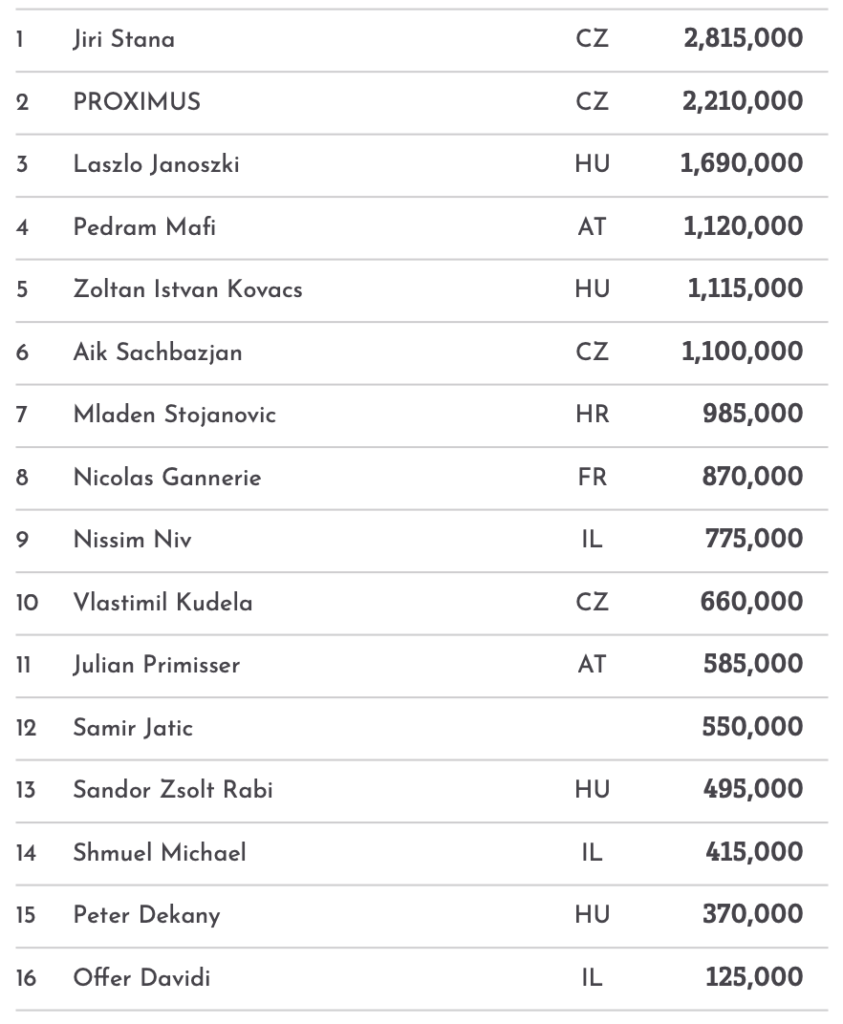Click on Julian Primisser
Image resolution: width=843 pixels, height=1024 pixels.
(x=157, y=665)
